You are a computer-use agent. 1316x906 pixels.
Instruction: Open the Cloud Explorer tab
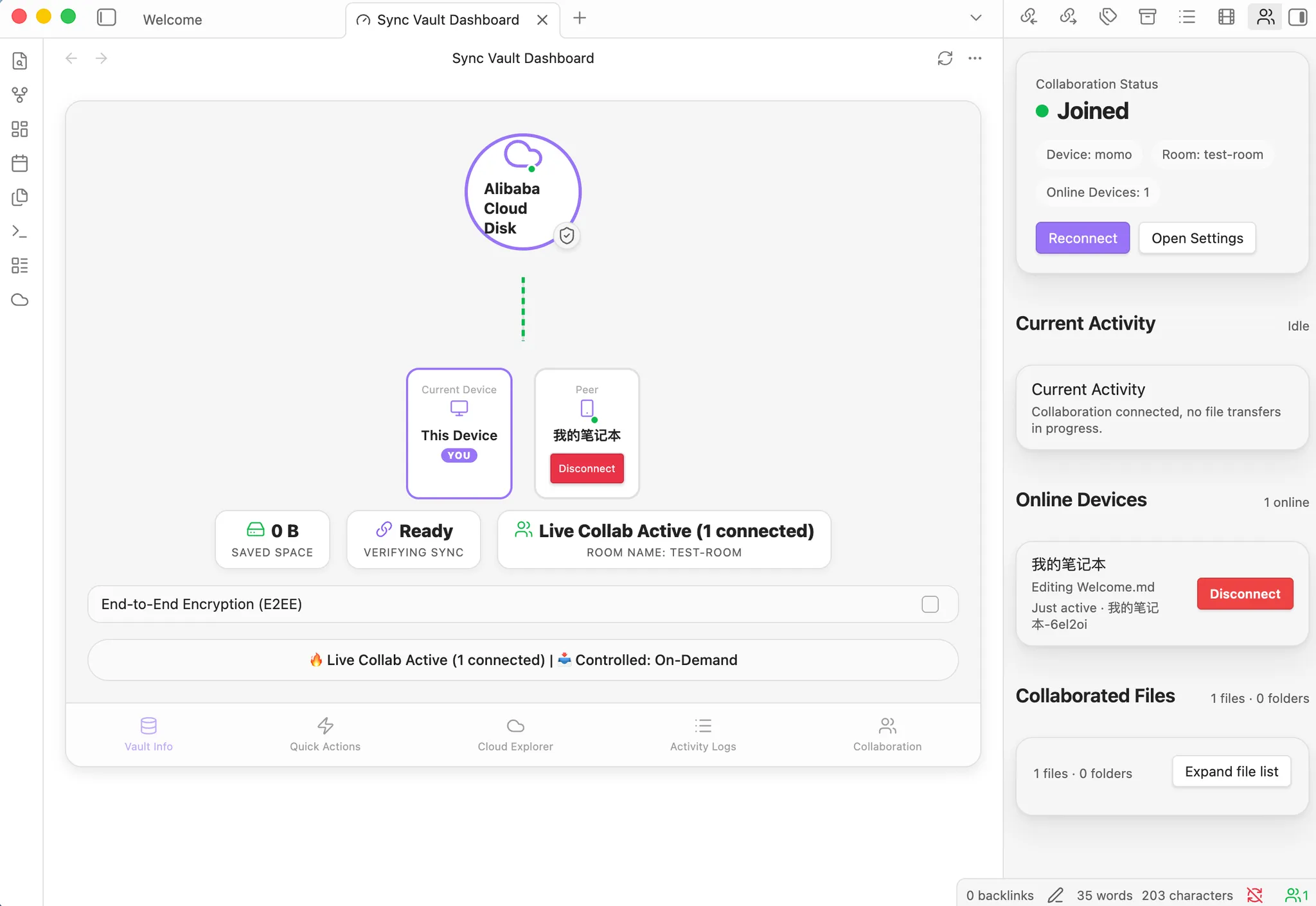point(515,734)
